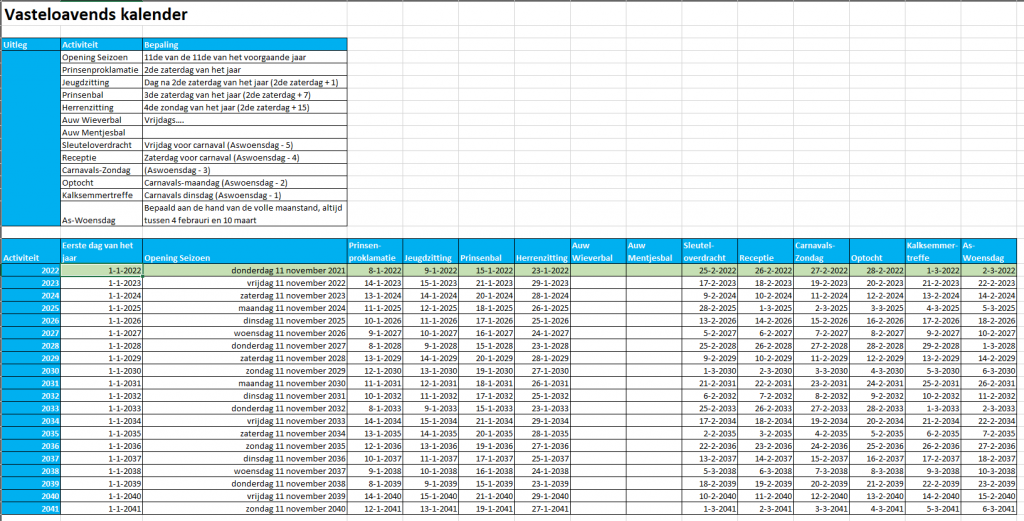Click the '(Aswoensdag - 3)' cell
1024x521 pixels.
[245, 170]
